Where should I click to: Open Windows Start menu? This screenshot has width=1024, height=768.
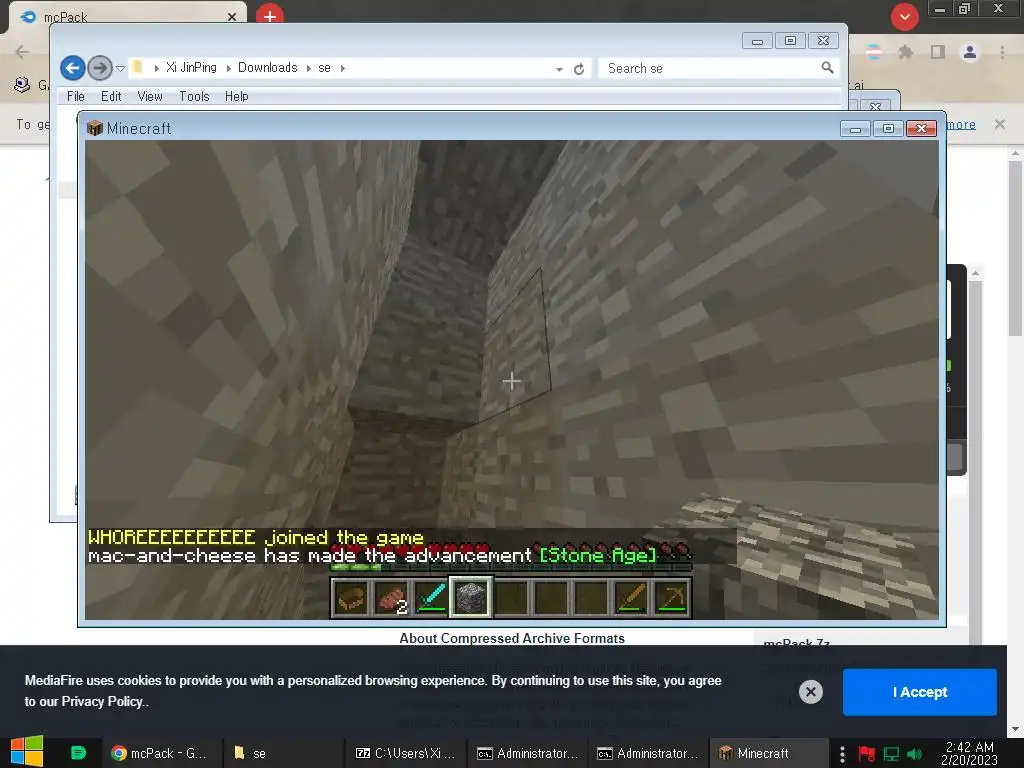click(x=27, y=752)
